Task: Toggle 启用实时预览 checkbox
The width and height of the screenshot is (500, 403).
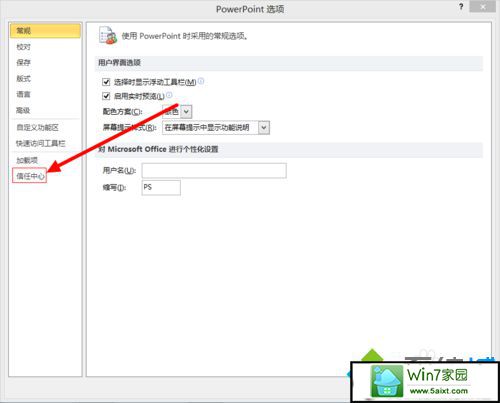Action: pos(106,96)
